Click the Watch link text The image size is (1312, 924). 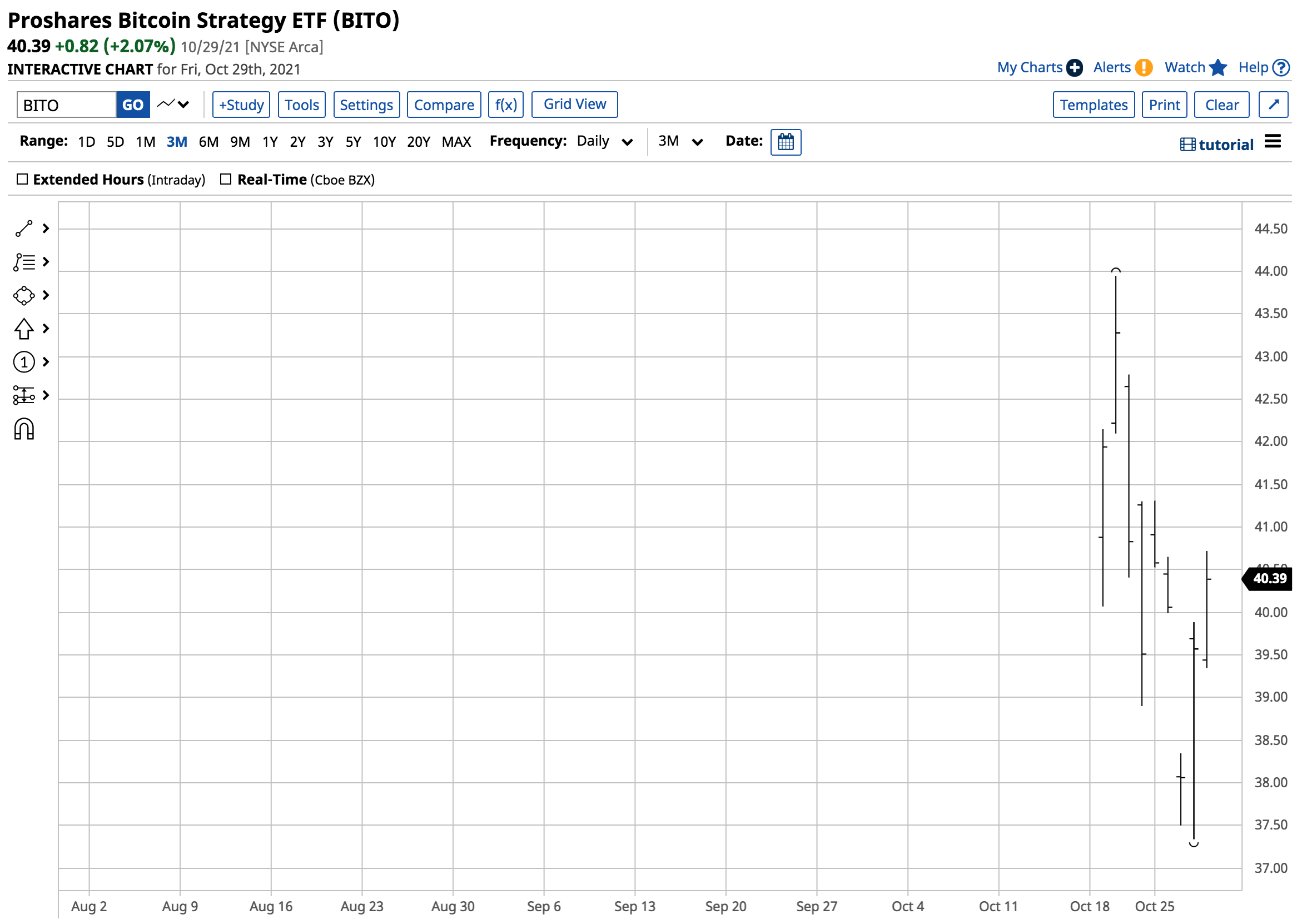1185,67
